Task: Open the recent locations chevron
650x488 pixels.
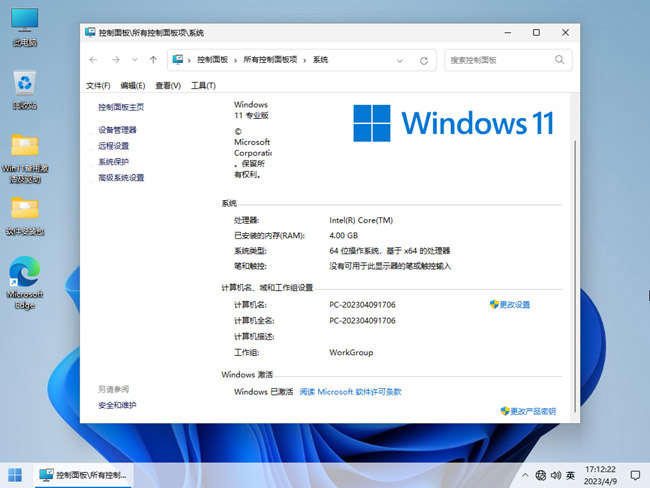Action: (x=135, y=60)
